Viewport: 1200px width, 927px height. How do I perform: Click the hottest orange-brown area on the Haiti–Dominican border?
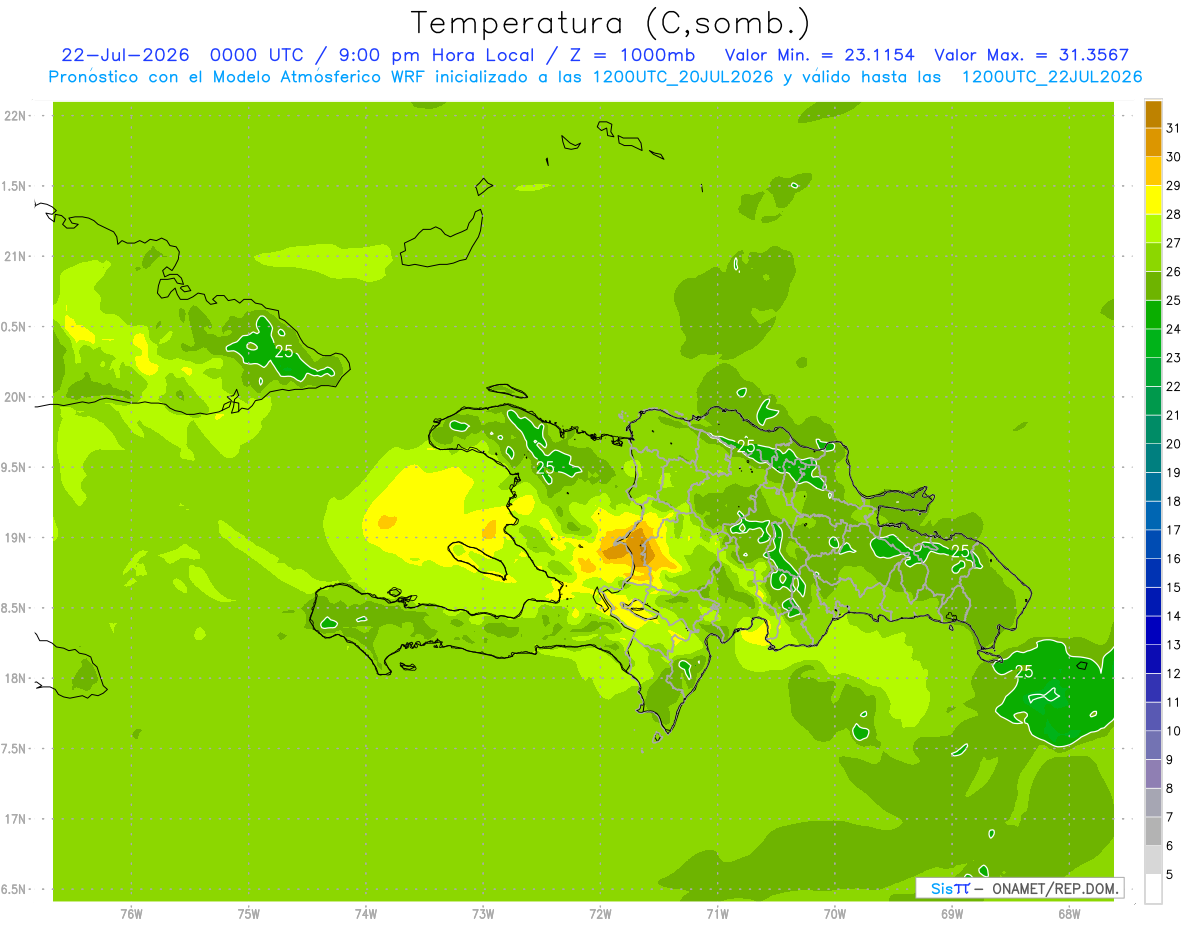pos(632,549)
